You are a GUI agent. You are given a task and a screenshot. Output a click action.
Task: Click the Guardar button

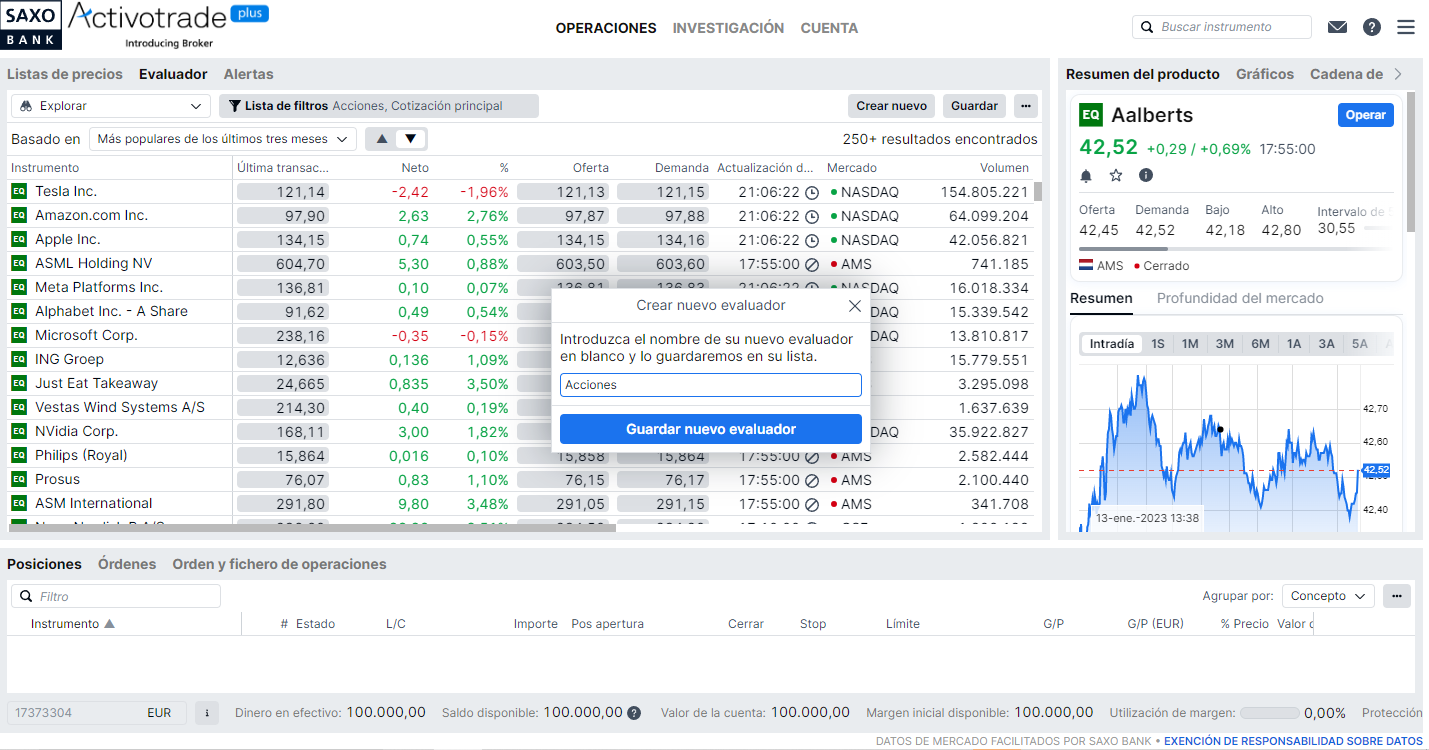click(x=974, y=106)
